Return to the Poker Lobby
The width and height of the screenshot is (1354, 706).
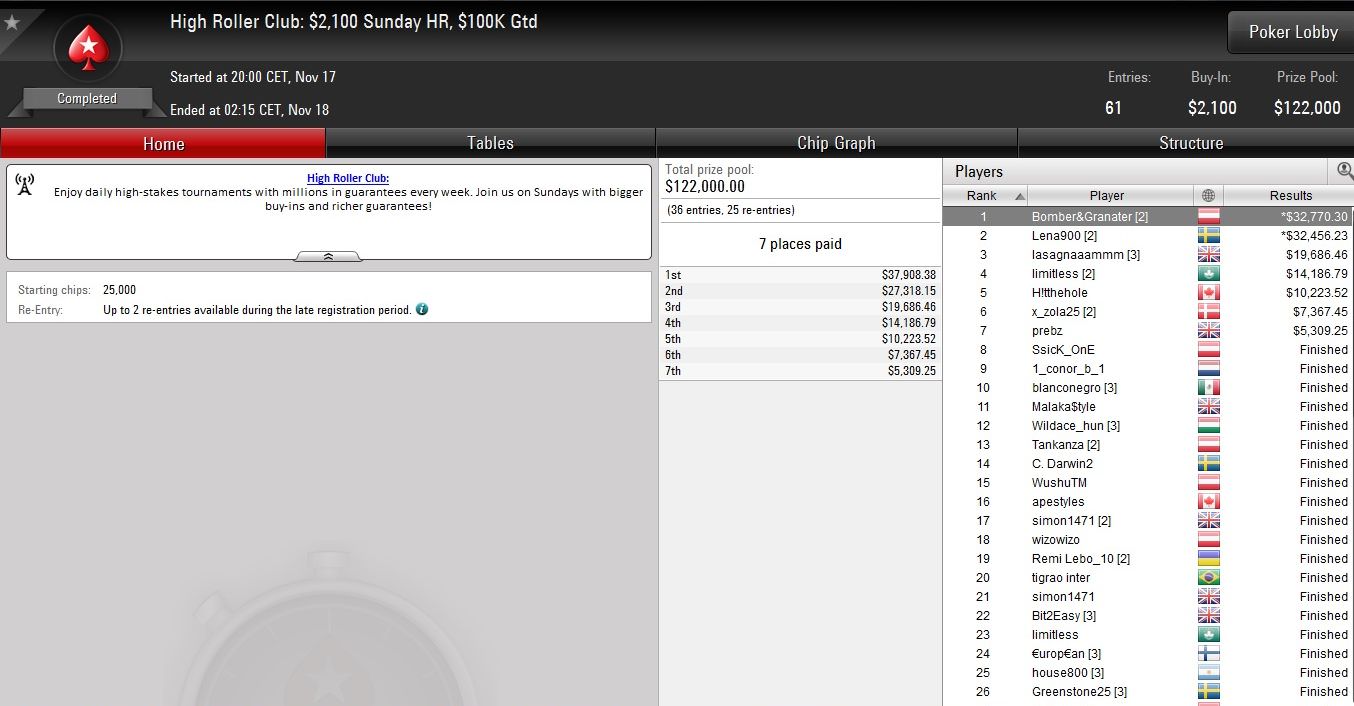(x=1292, y=32)
